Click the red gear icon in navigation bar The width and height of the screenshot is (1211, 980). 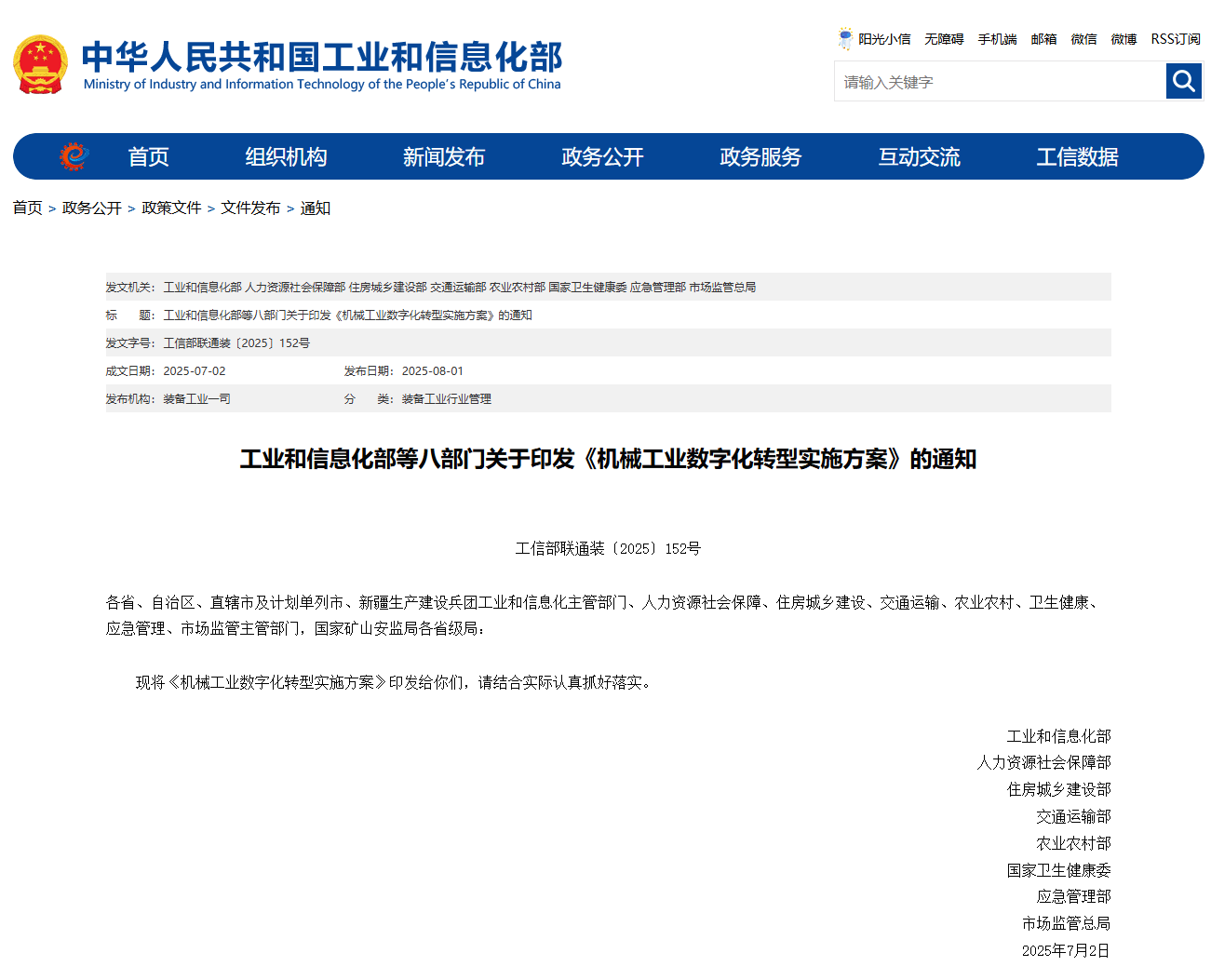(73, 156)
